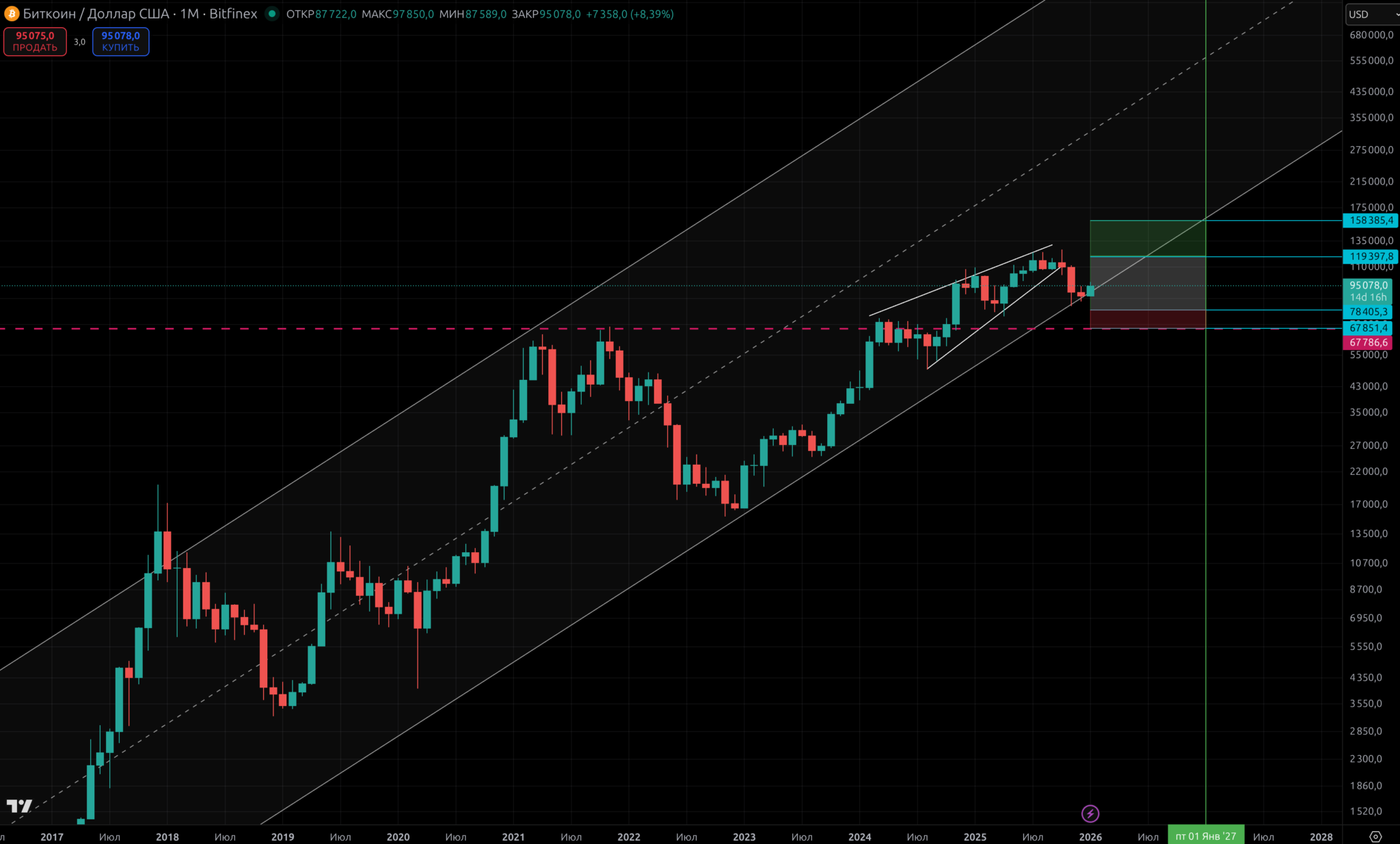Click the Bitcoin coin icon

(x=12, y=14)
